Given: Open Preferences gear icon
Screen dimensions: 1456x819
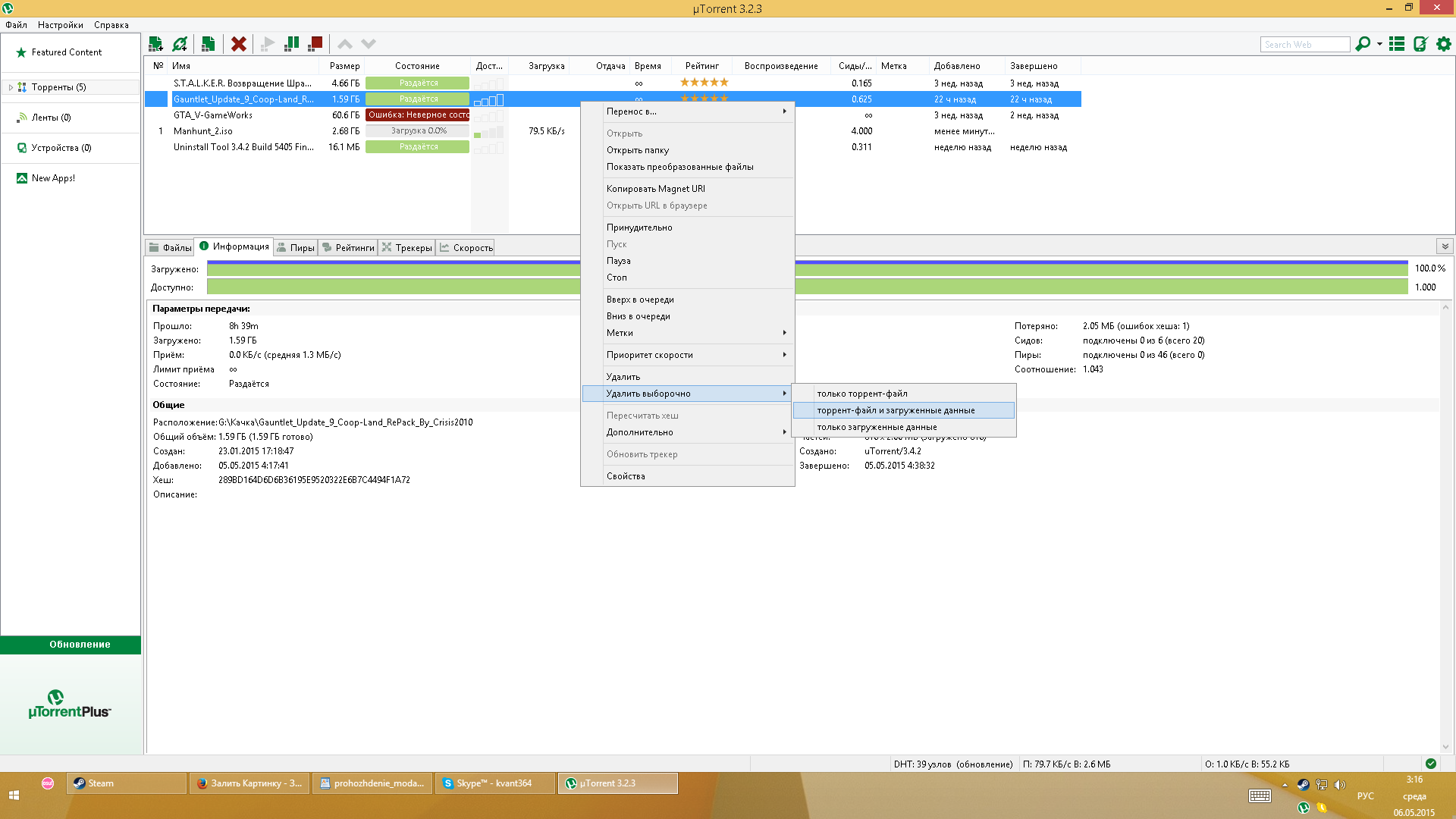Looking at the screenshot, I should pyautogui.click(x=1444, y=44).
